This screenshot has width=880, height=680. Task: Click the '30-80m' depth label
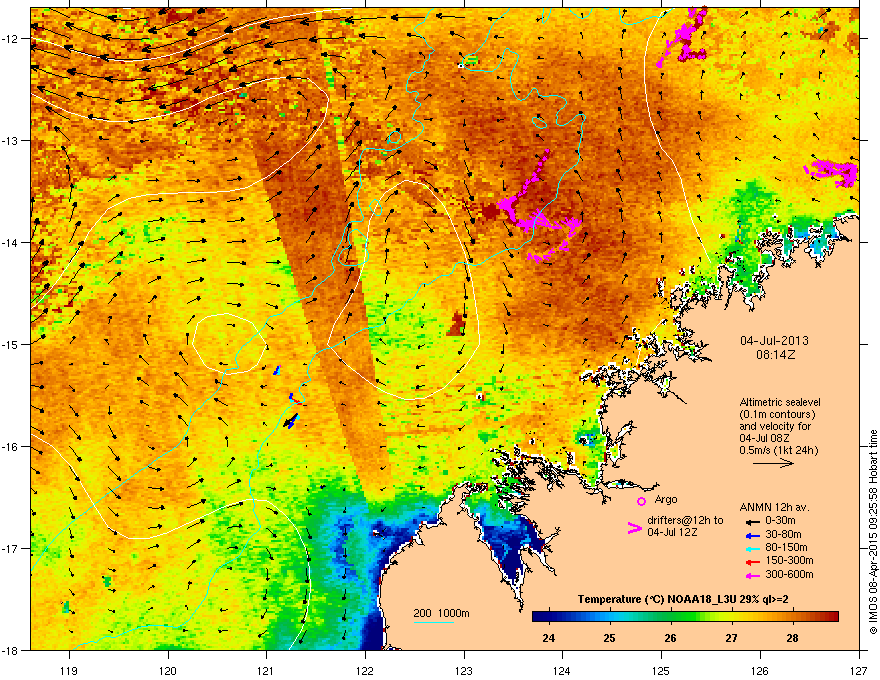pos(783,535)
